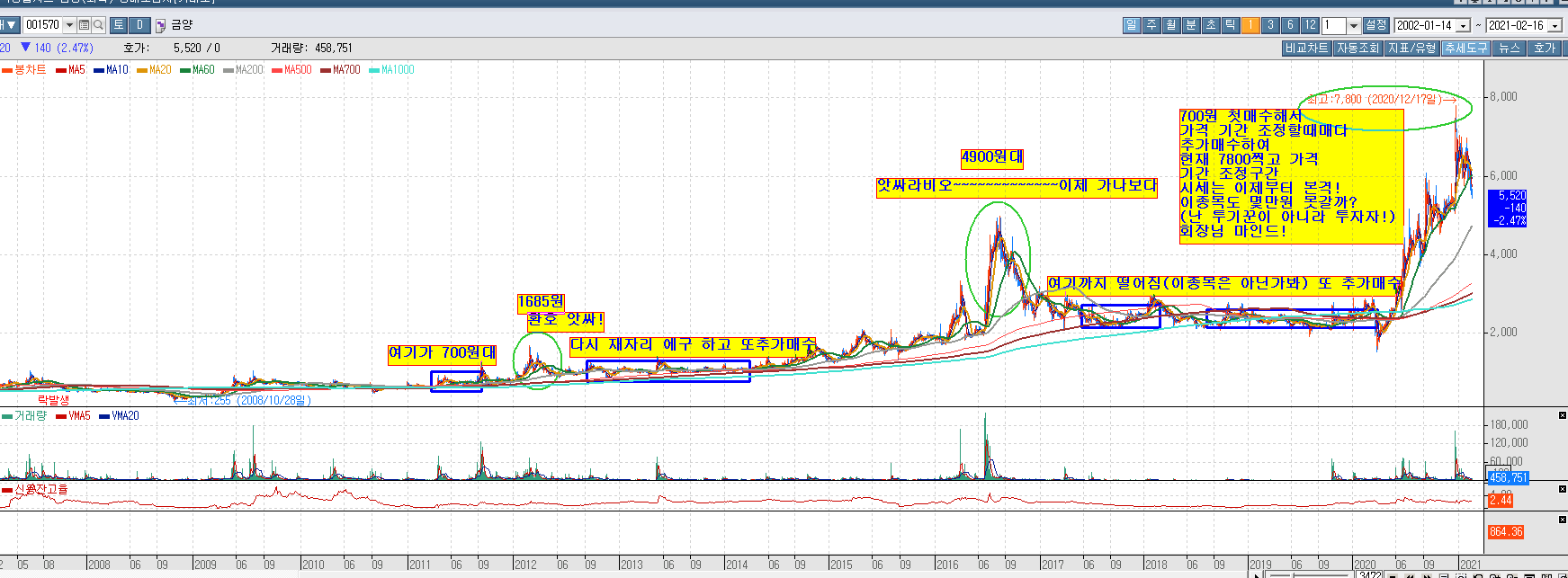Open the end date 2021-02-16 calendar dropdown

pos(1555,25)
